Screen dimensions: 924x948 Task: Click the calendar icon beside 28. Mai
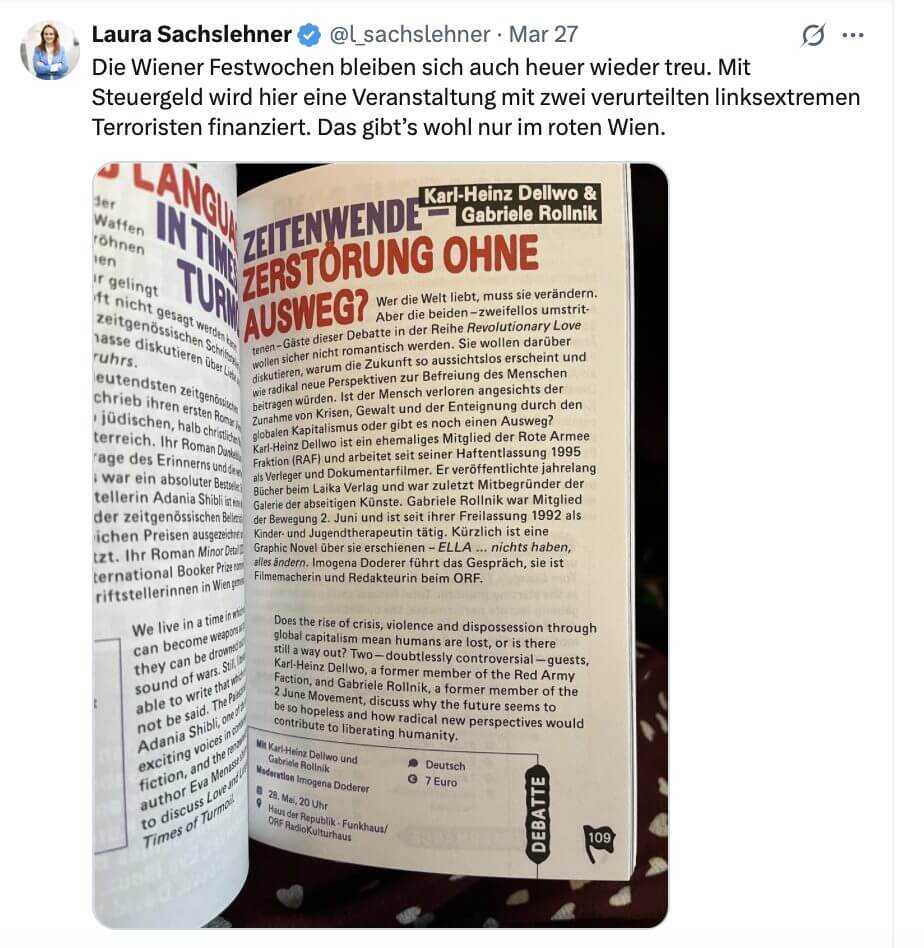259,790
